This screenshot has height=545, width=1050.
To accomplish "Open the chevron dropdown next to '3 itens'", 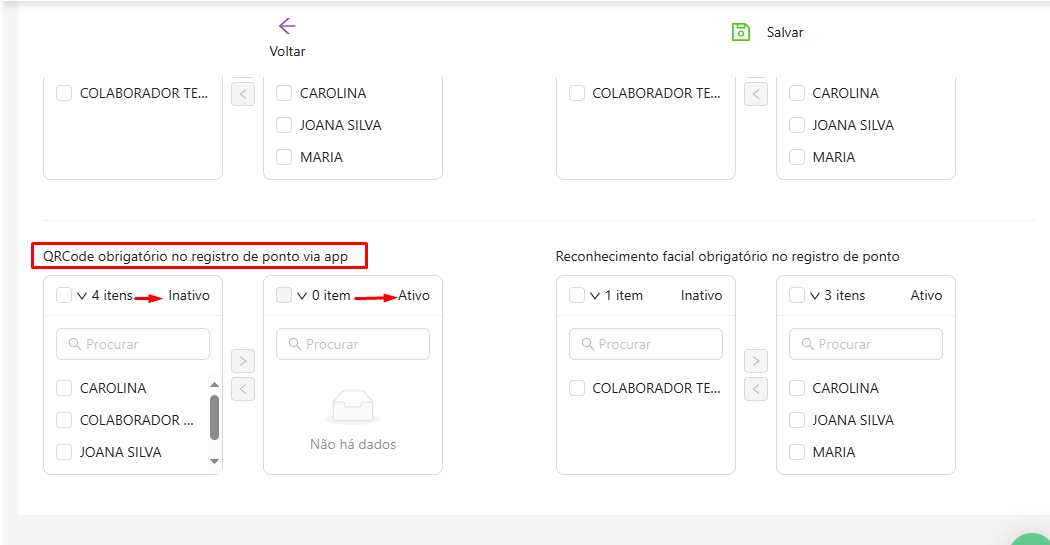I will coord(815,296).
